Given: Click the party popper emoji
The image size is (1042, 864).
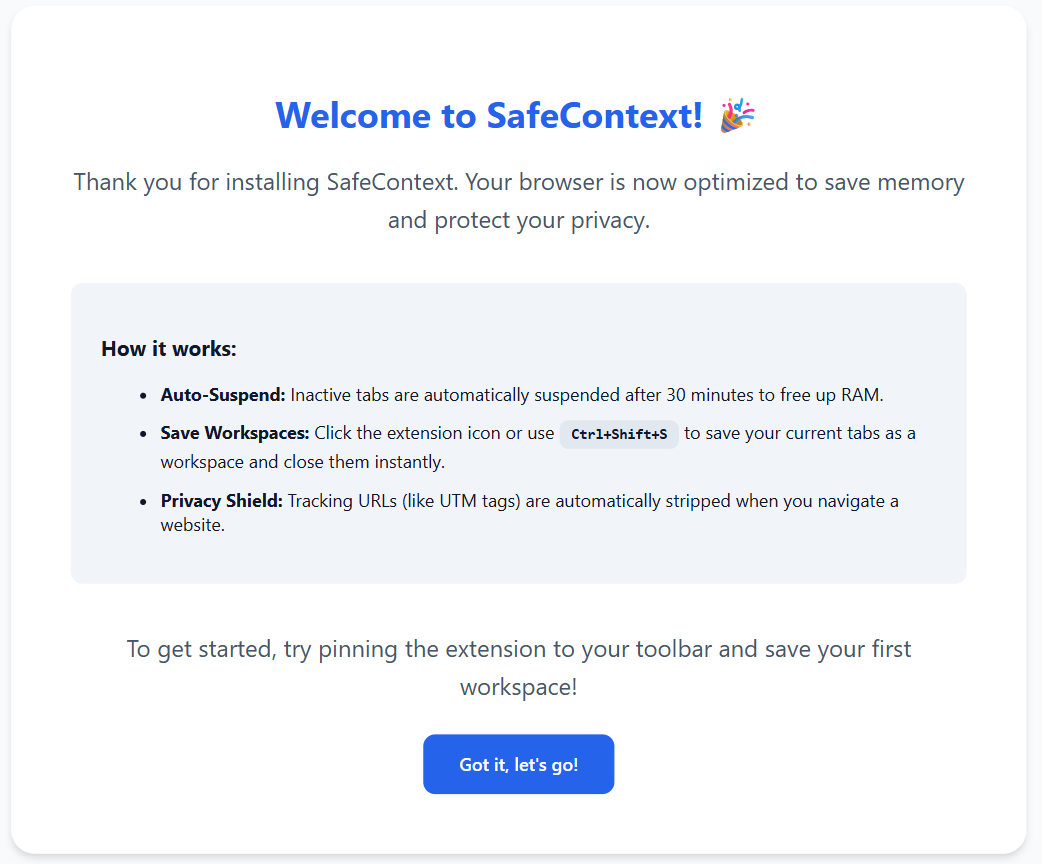Looking at the screenshot, I should click(736, 114).
